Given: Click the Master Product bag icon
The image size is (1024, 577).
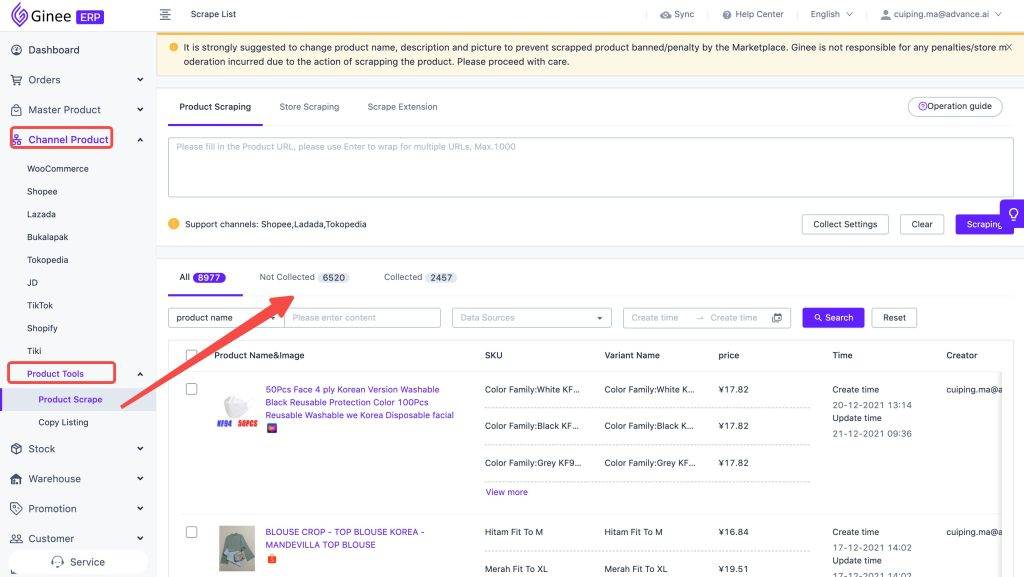Looking at the screenshot, I should pos(16,110).
